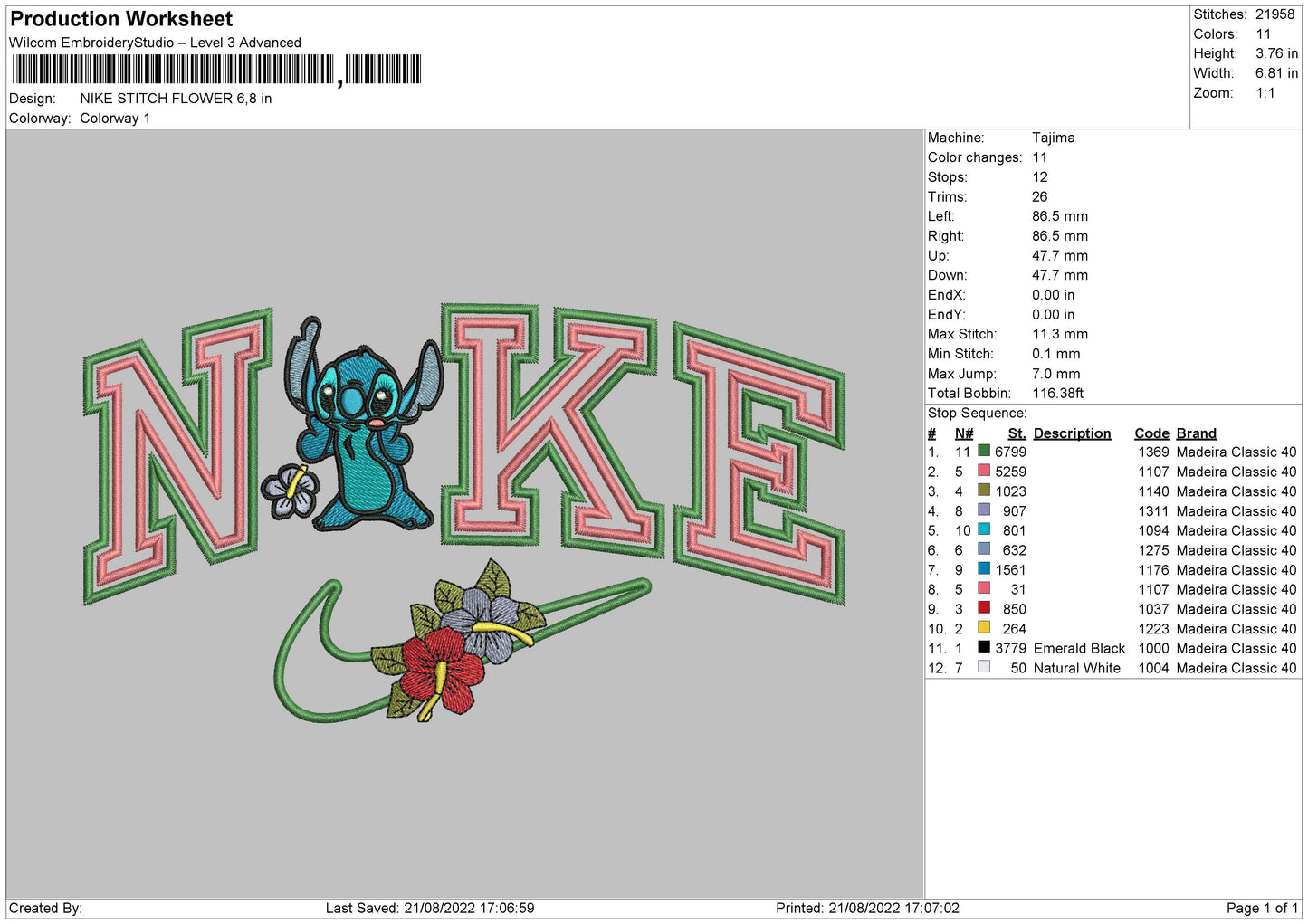Click thread code 1311

point(1154,511)
